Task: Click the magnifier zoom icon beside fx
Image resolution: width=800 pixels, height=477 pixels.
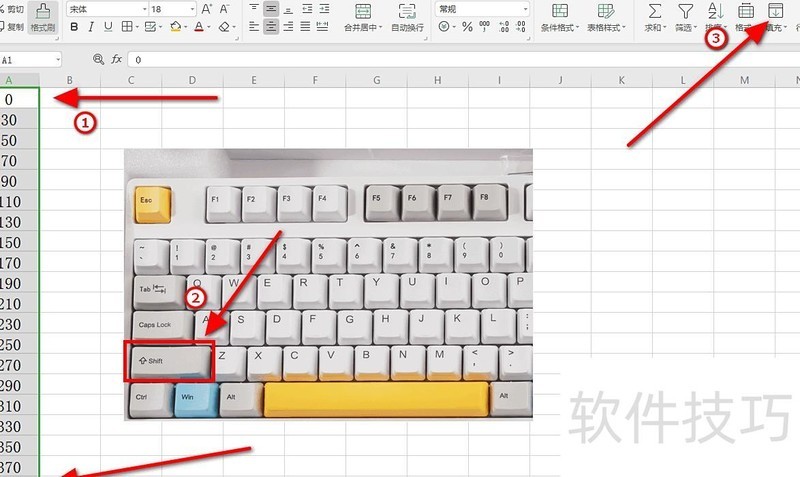Action: 98,59
